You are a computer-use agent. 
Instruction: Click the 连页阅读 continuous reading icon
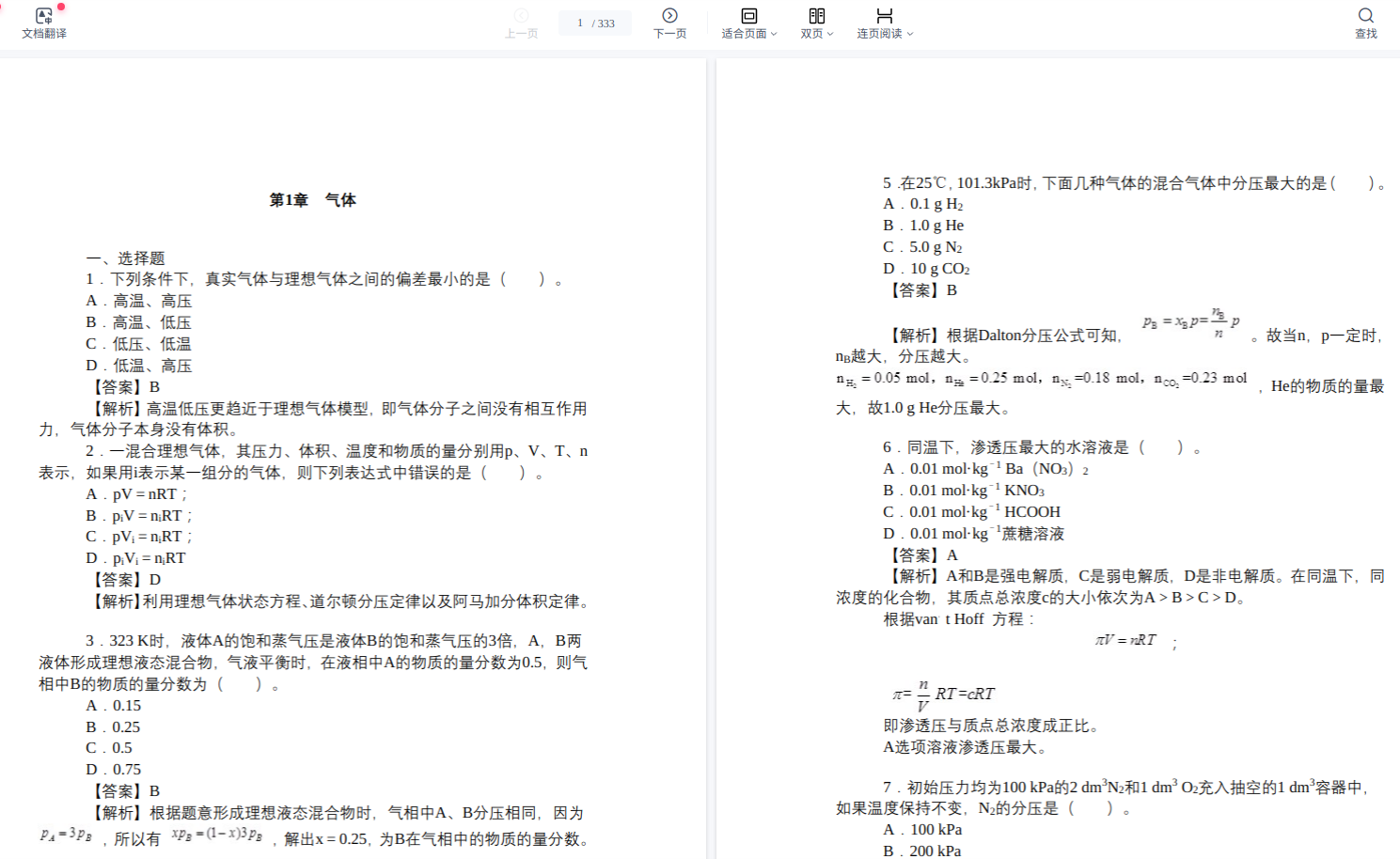884,15
